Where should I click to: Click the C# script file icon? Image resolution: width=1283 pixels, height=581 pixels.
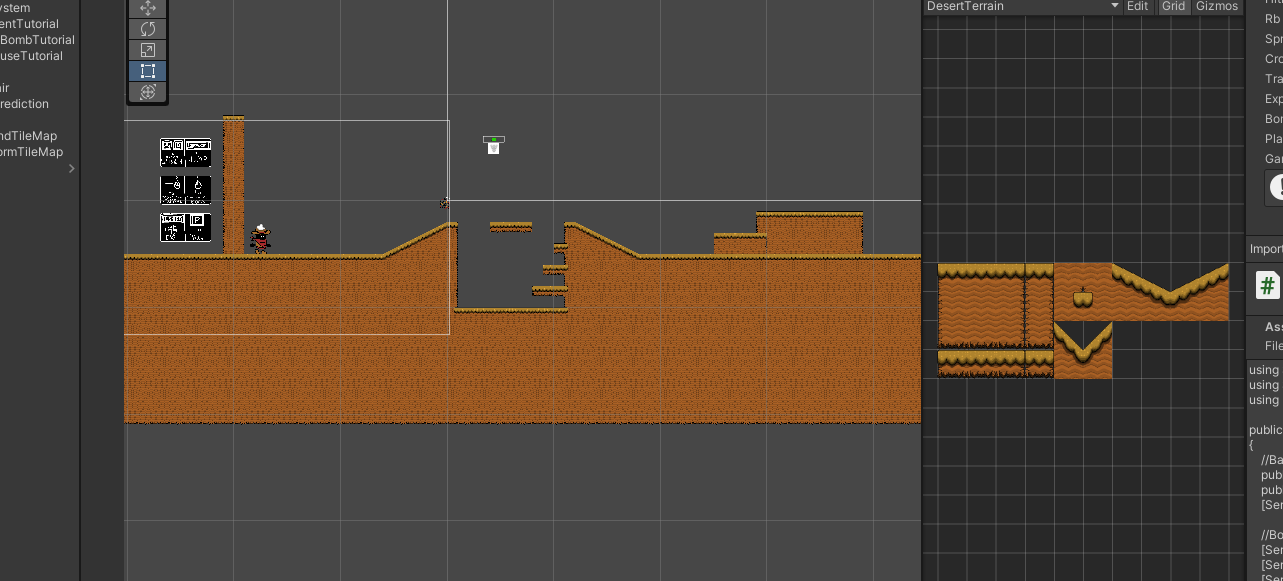point(1267,285)
